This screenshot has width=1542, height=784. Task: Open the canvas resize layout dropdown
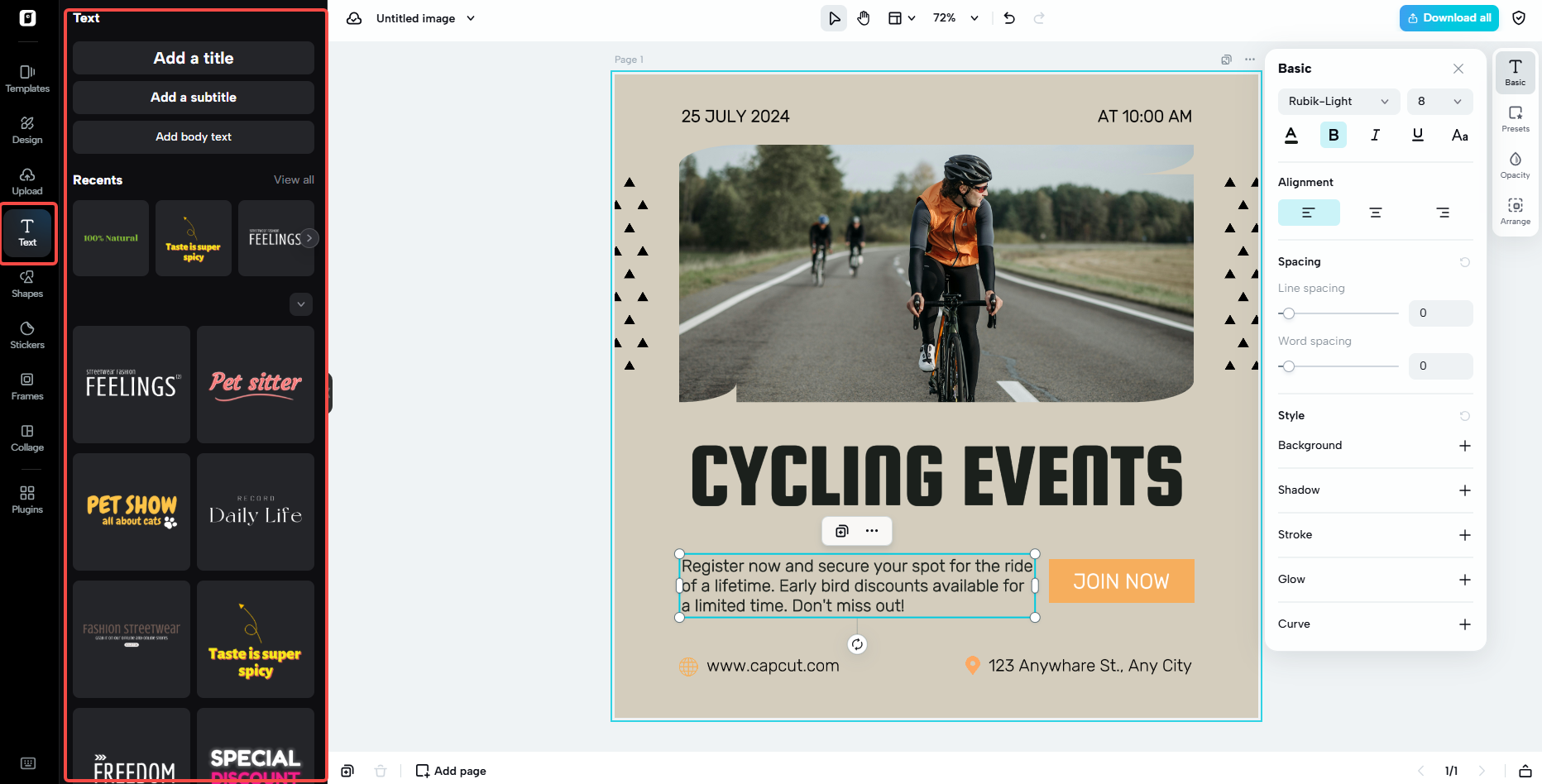902,18
